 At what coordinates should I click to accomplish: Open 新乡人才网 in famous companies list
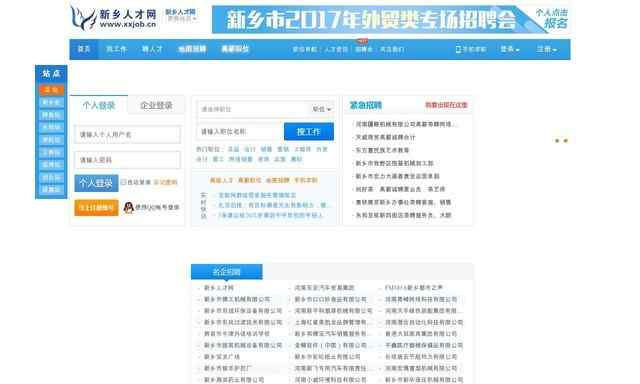point(219,288)
